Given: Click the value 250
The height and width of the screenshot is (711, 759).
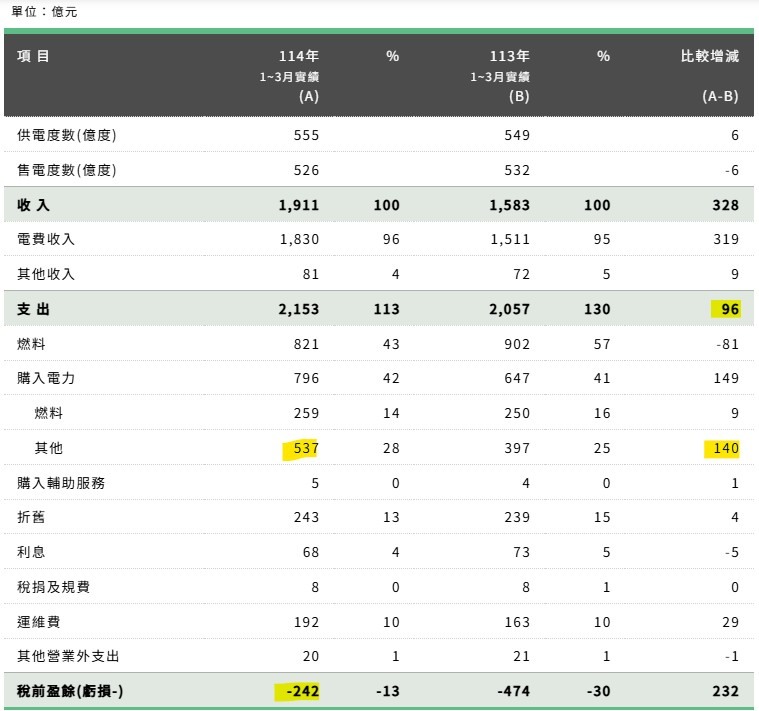Looking at the screenshot, I should (x=517, y=413).
